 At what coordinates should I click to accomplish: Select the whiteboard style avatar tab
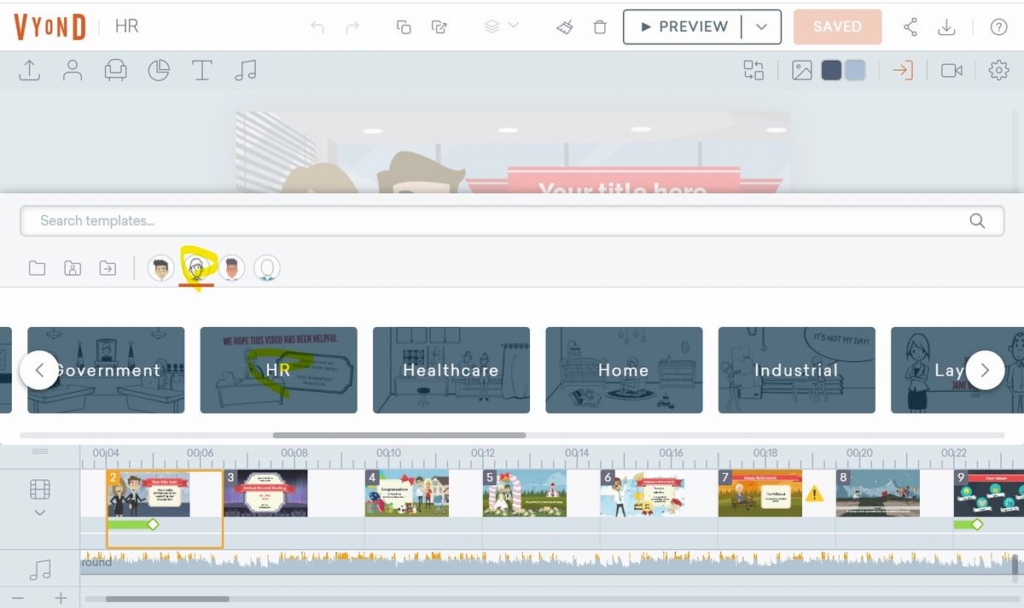(196, 268)
